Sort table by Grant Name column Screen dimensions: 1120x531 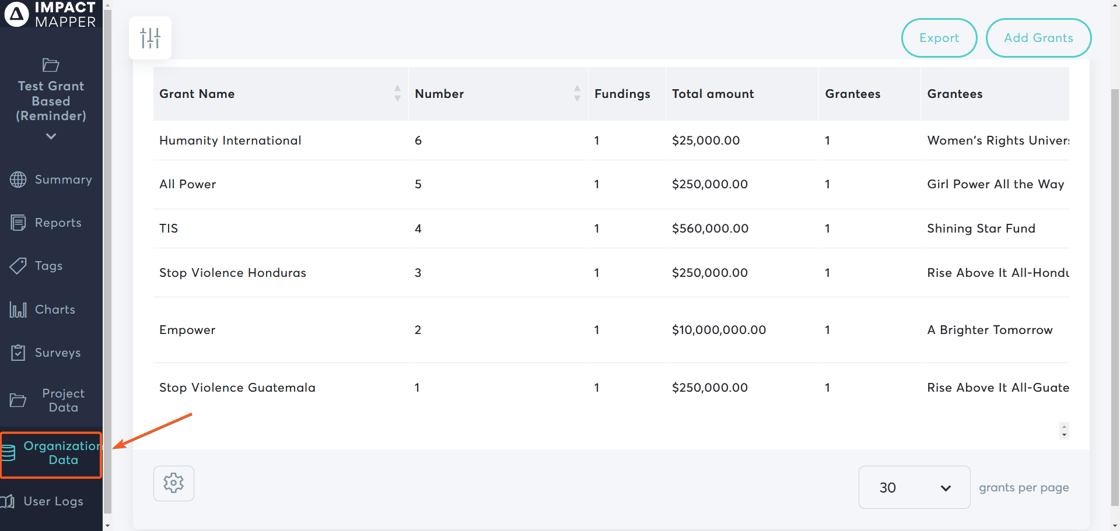tap(397, 94)
